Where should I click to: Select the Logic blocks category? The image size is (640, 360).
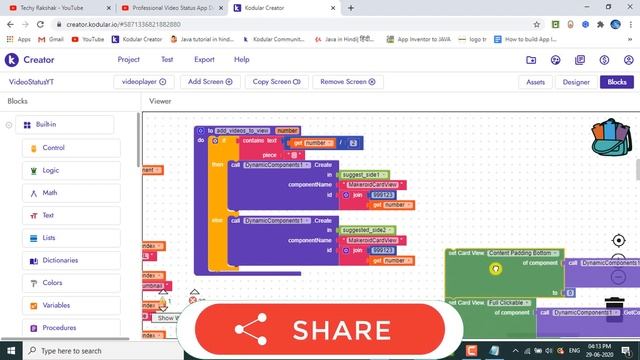(71, 170)
